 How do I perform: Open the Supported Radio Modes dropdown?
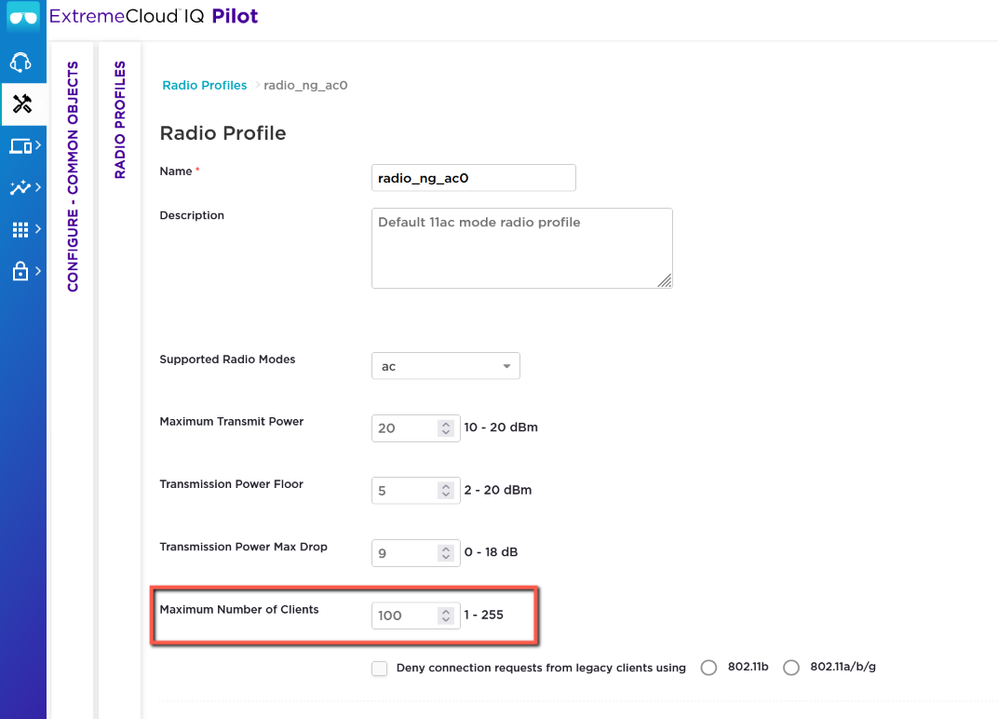click(445, 366)
